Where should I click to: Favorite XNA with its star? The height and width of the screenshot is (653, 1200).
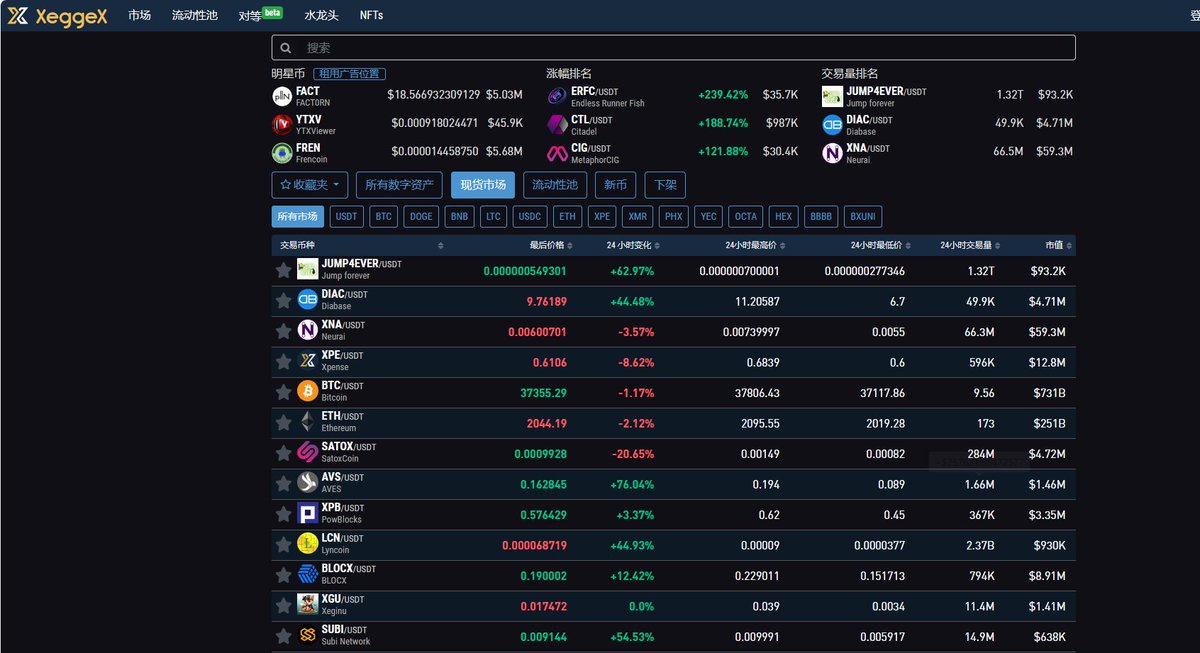click(x=283, y=331)
